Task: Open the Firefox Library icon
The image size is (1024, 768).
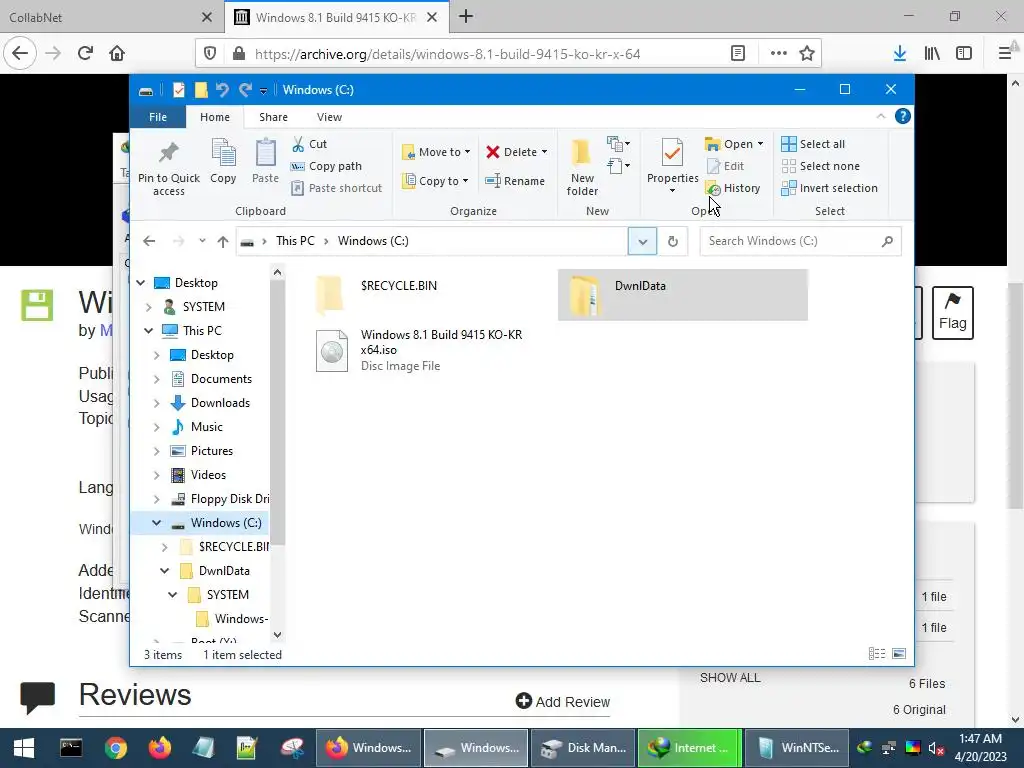Action: tap(932, 54)
